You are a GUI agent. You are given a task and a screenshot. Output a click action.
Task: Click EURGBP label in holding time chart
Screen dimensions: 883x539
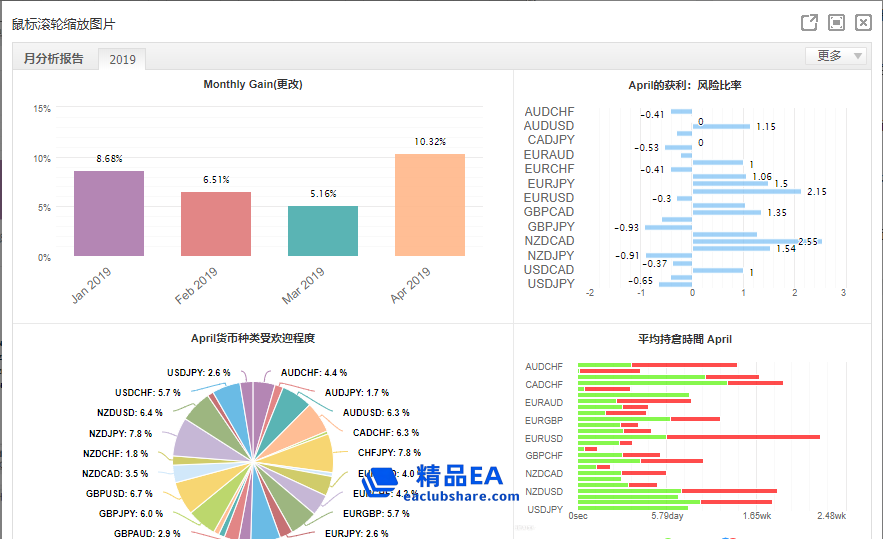(x=544, y=421)
